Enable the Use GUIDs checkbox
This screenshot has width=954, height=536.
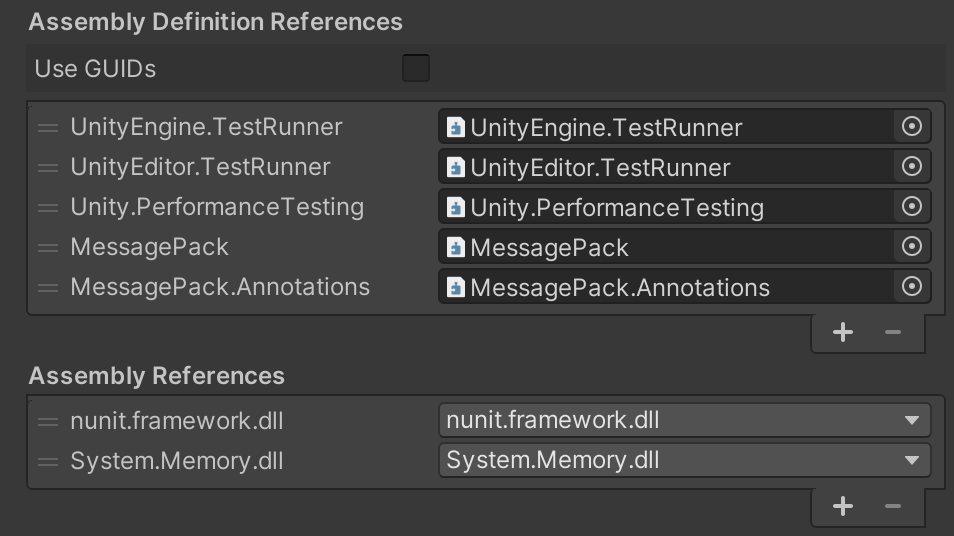pyautogui.click(x=416, y=69)
